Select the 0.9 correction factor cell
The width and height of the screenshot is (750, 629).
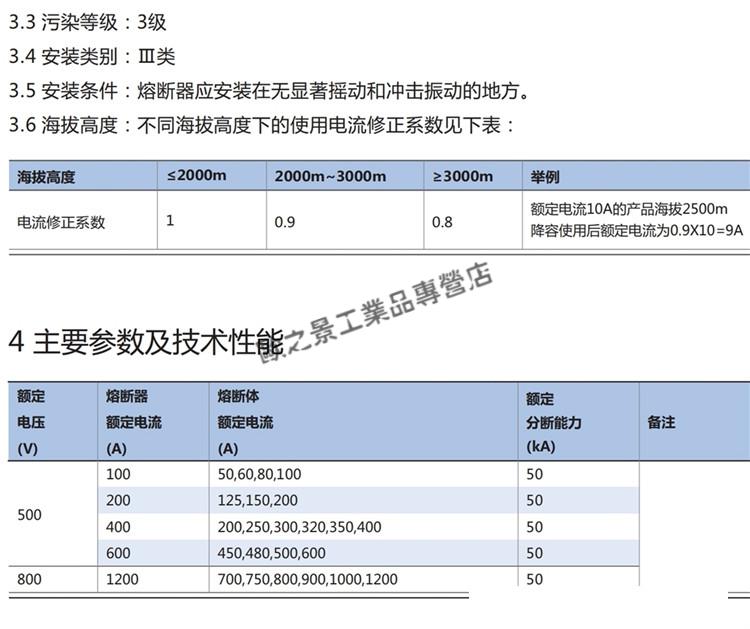click(x=285, y=222)
